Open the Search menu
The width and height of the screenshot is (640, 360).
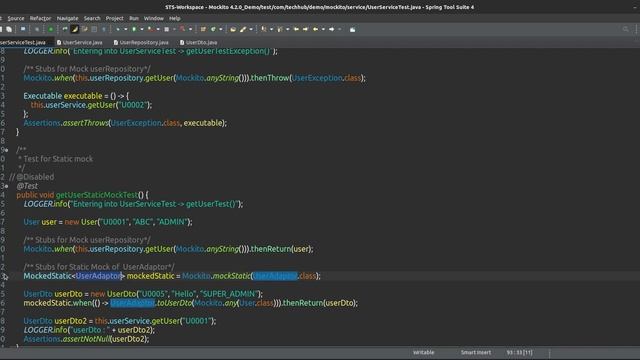(x=92, y=18)
